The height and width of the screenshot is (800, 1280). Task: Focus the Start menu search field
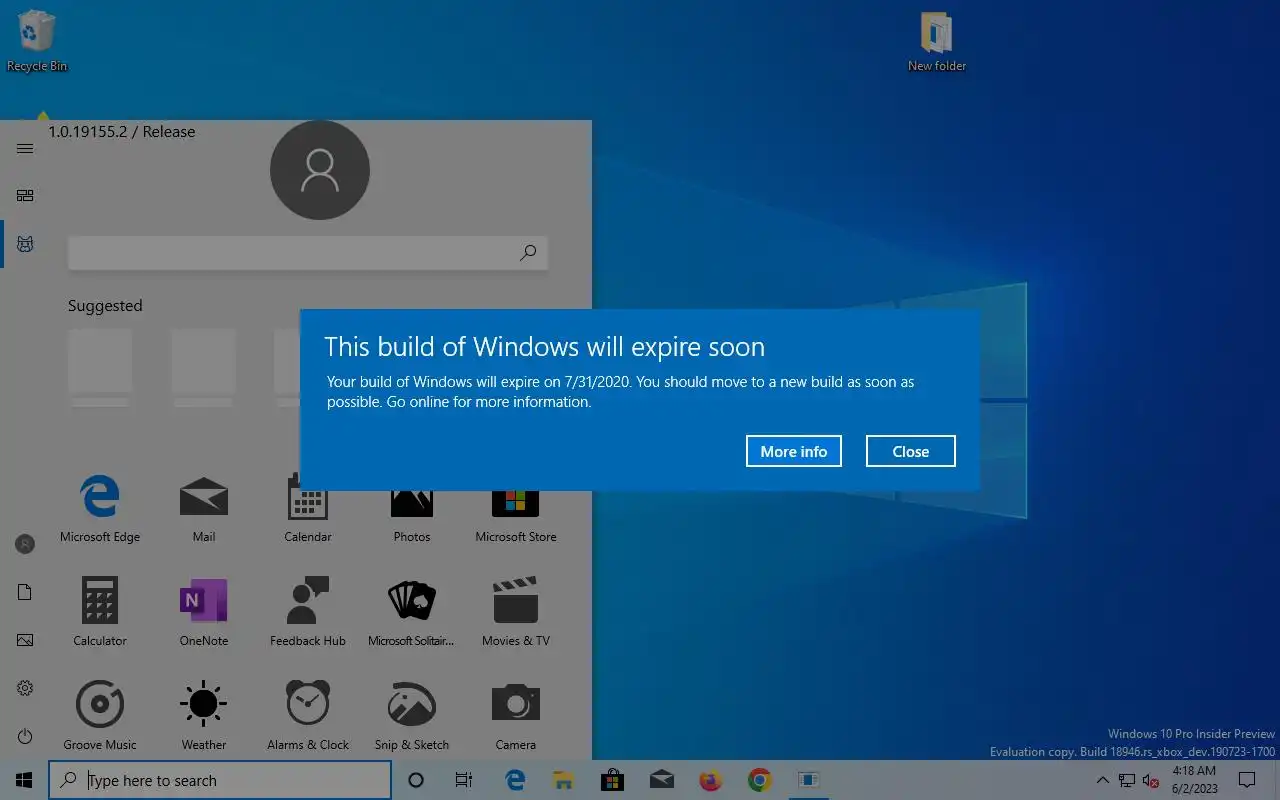308,253
